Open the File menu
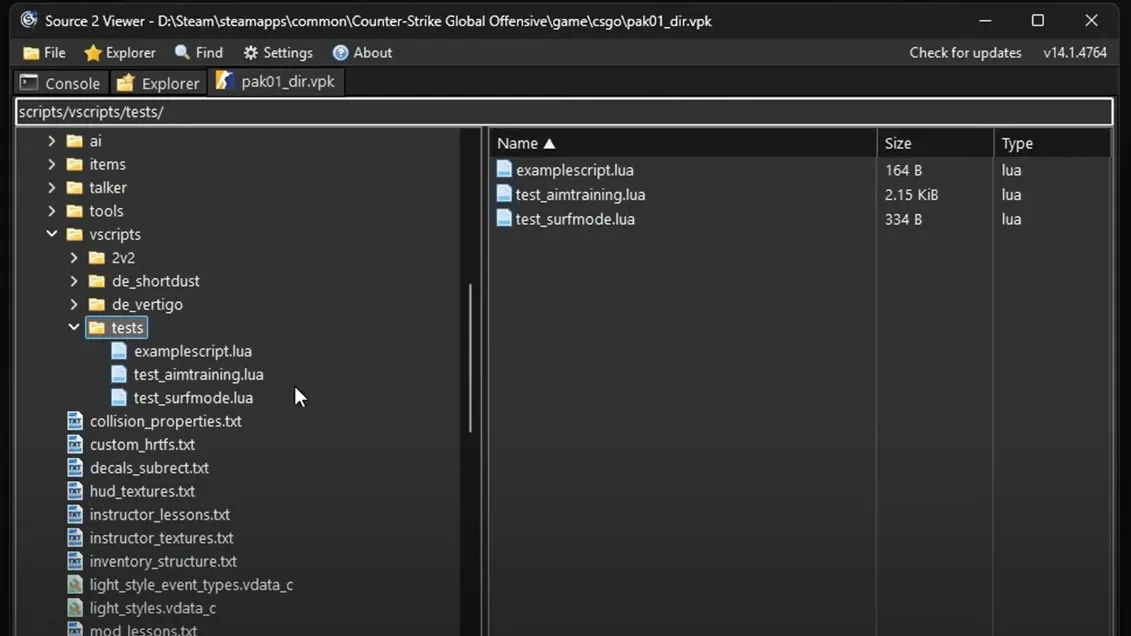 (44, 53)
